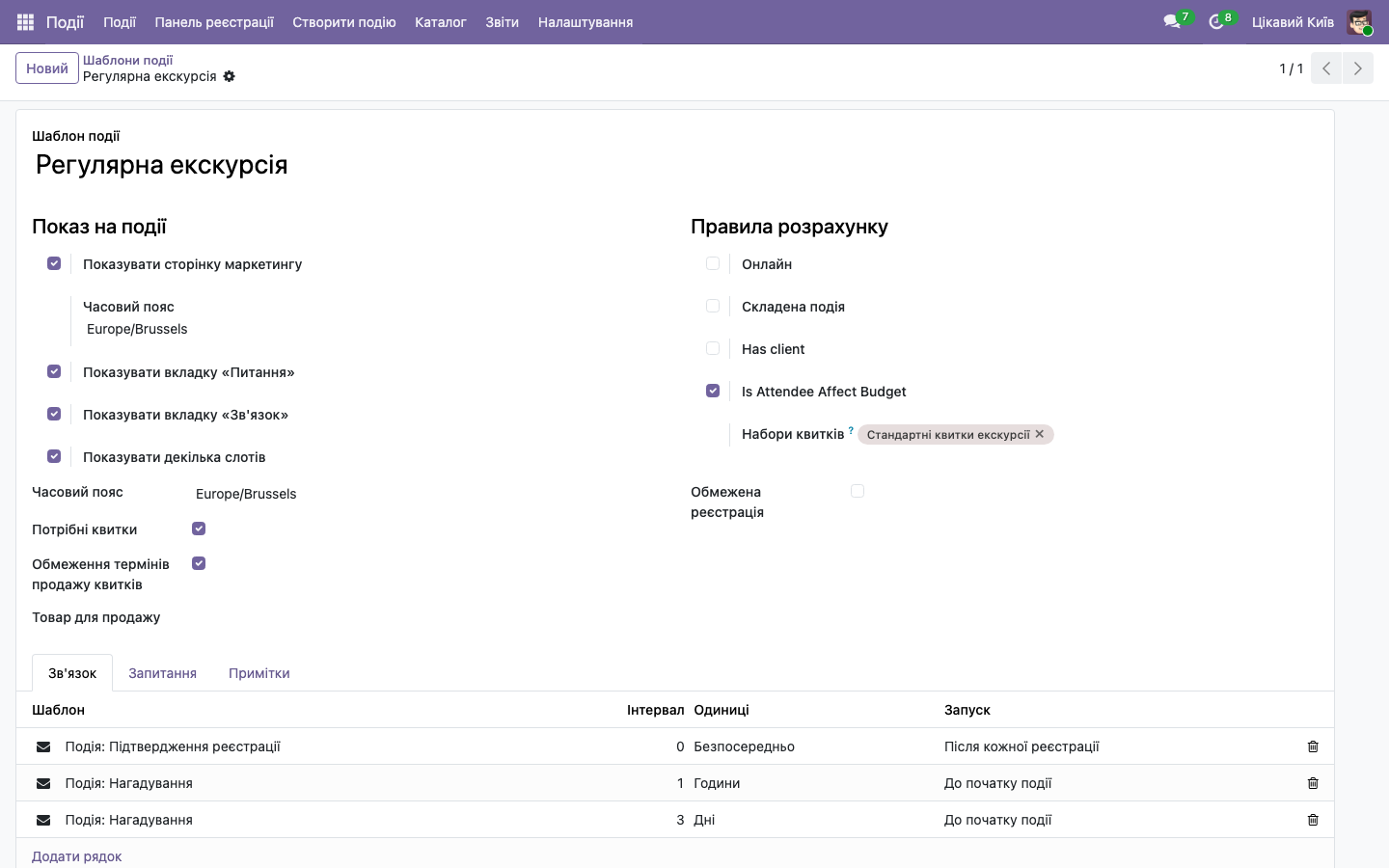Screen dimensions: 1389x868
Task: Toggle Показувати декілька слотів checkbox
Action: (x=54, y=456)
